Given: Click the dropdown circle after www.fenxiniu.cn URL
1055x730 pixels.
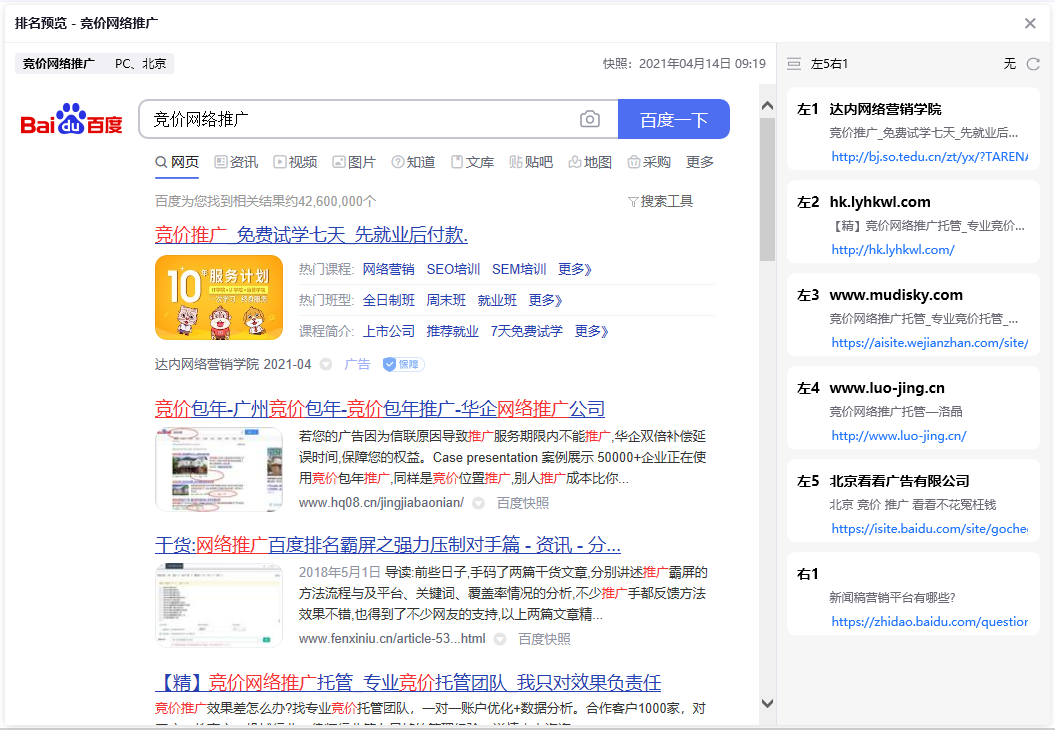Looking at the screenshot, I should pyautogui.click(x=500, y=639).
